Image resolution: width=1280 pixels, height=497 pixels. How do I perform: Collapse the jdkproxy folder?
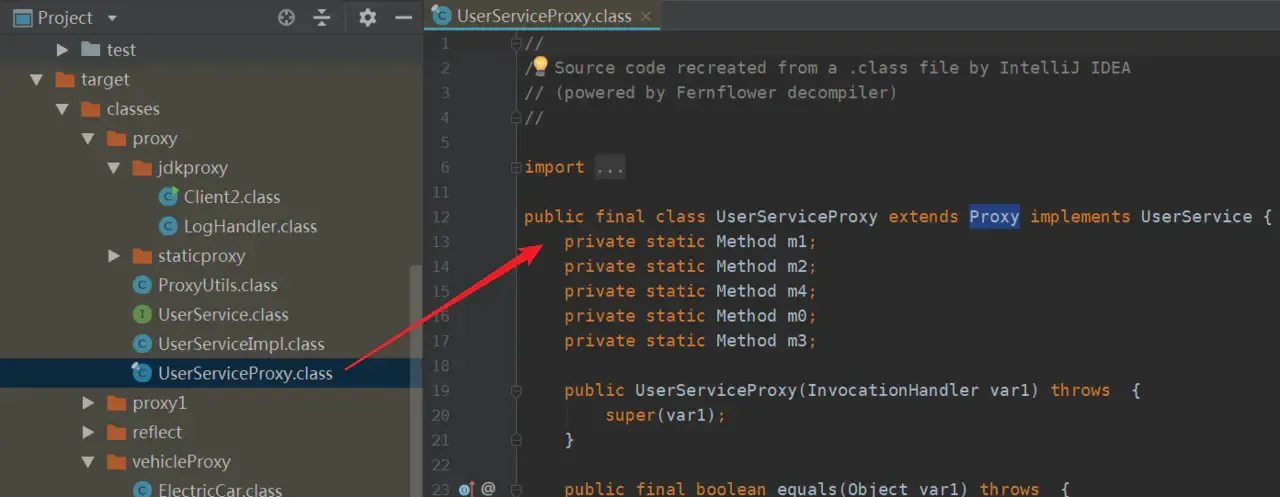[x=114, y=168]
